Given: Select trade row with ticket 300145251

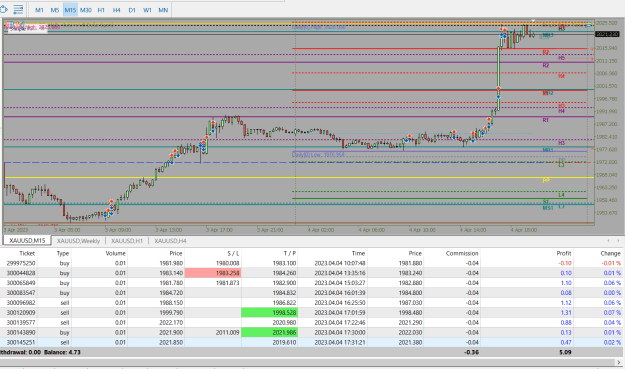Looking at the screenshot, I should [311, 342].
